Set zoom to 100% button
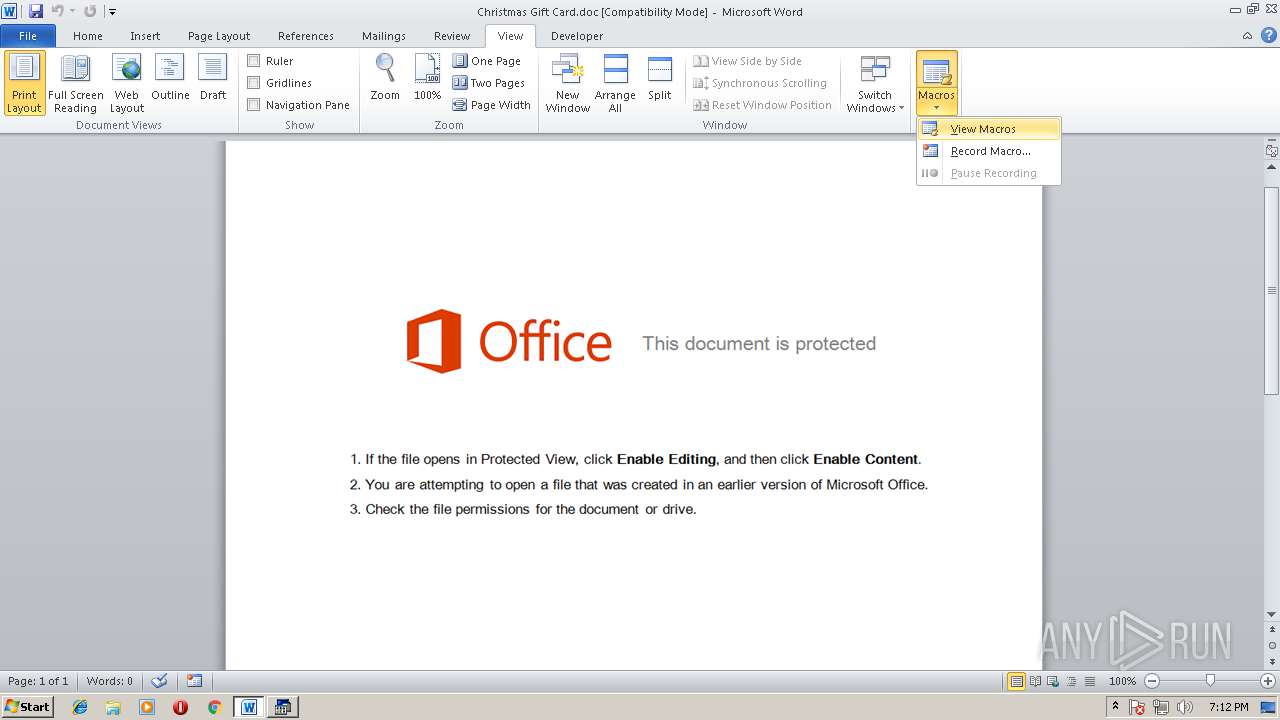 tap(427, 78)
